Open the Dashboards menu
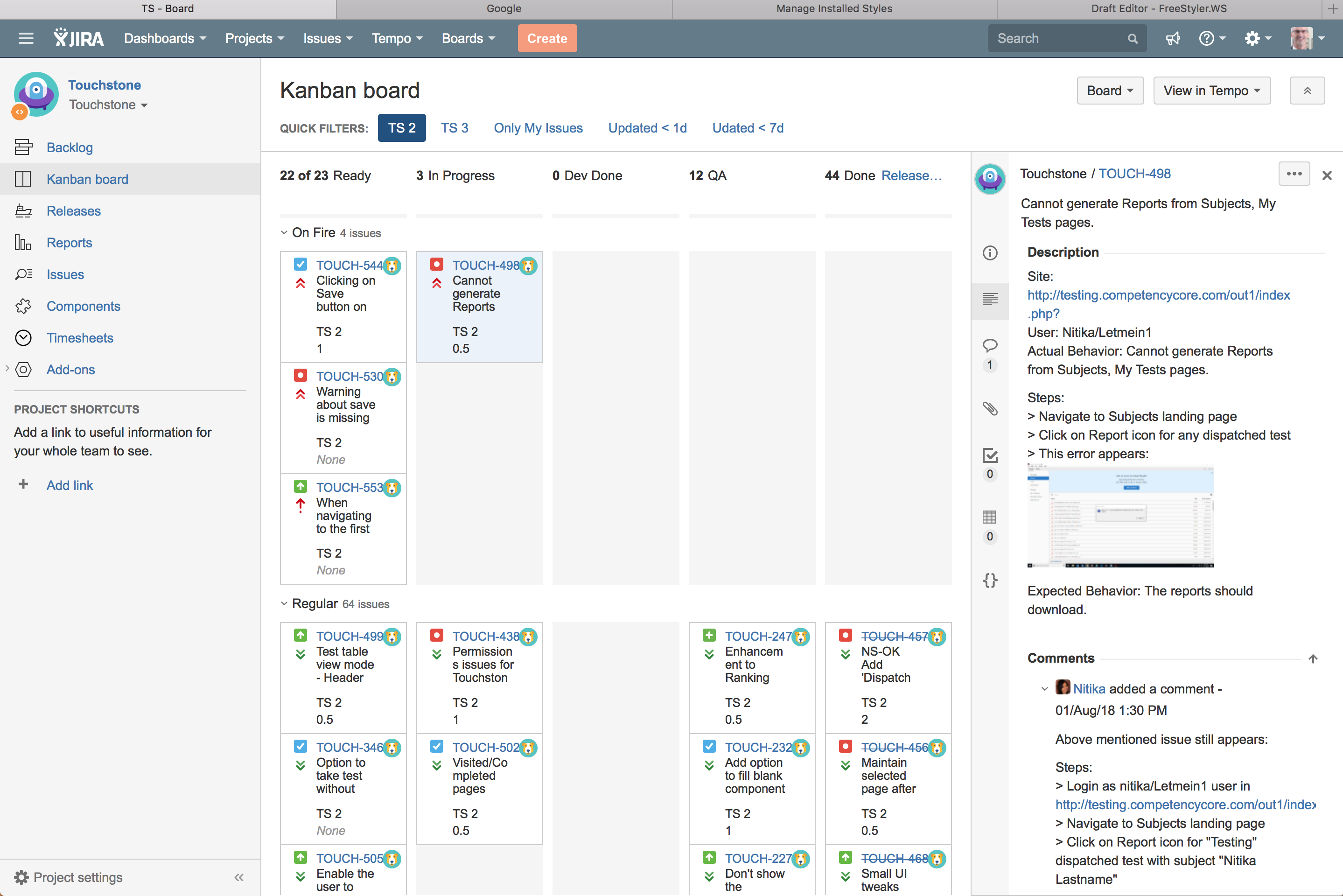 [165, 38]
